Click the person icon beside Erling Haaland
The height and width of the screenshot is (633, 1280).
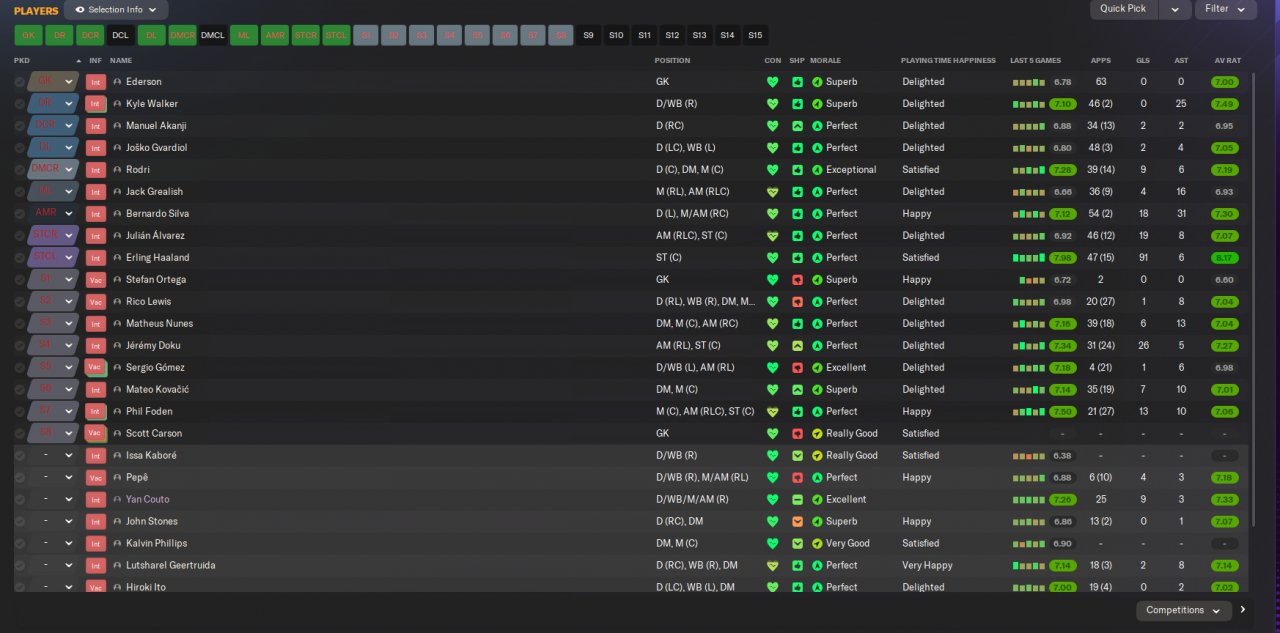pyautogui.click(x=117, y=258)
